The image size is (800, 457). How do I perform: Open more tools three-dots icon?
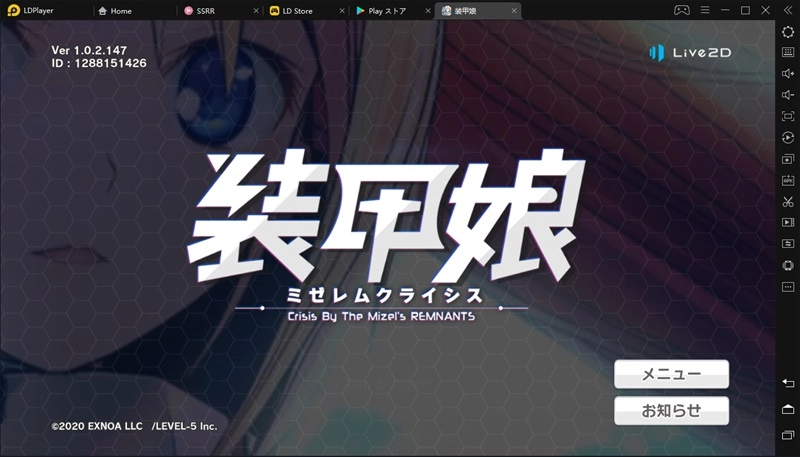[788, 287]
